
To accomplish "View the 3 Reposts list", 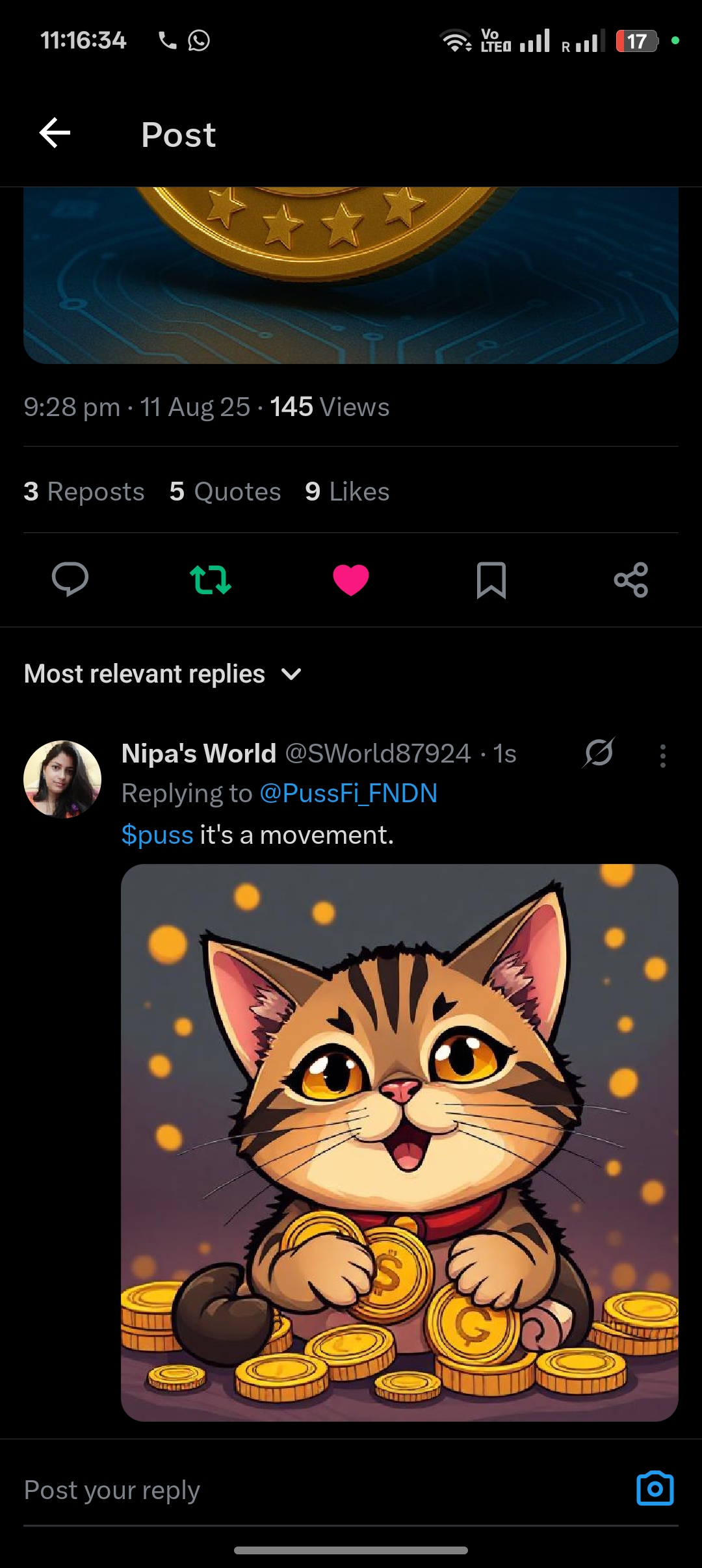I will pos(84,491).
